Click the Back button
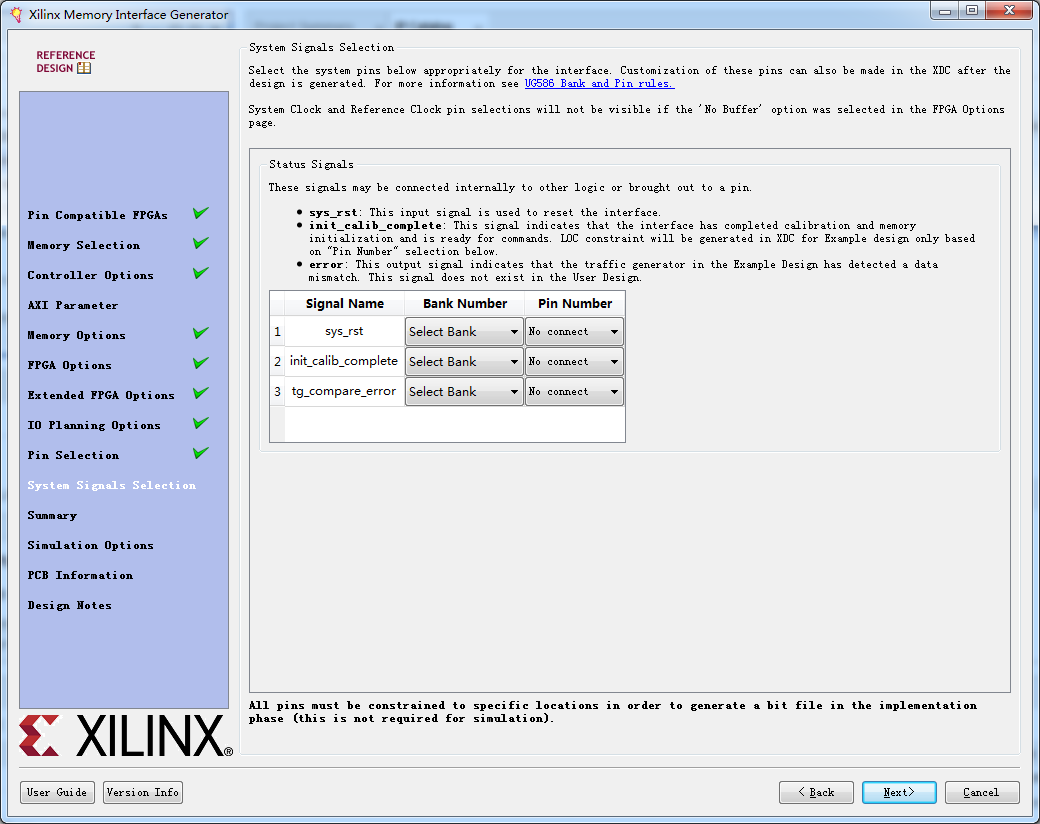The width and height of the screenshot is (1040, 824). (816, 792)
